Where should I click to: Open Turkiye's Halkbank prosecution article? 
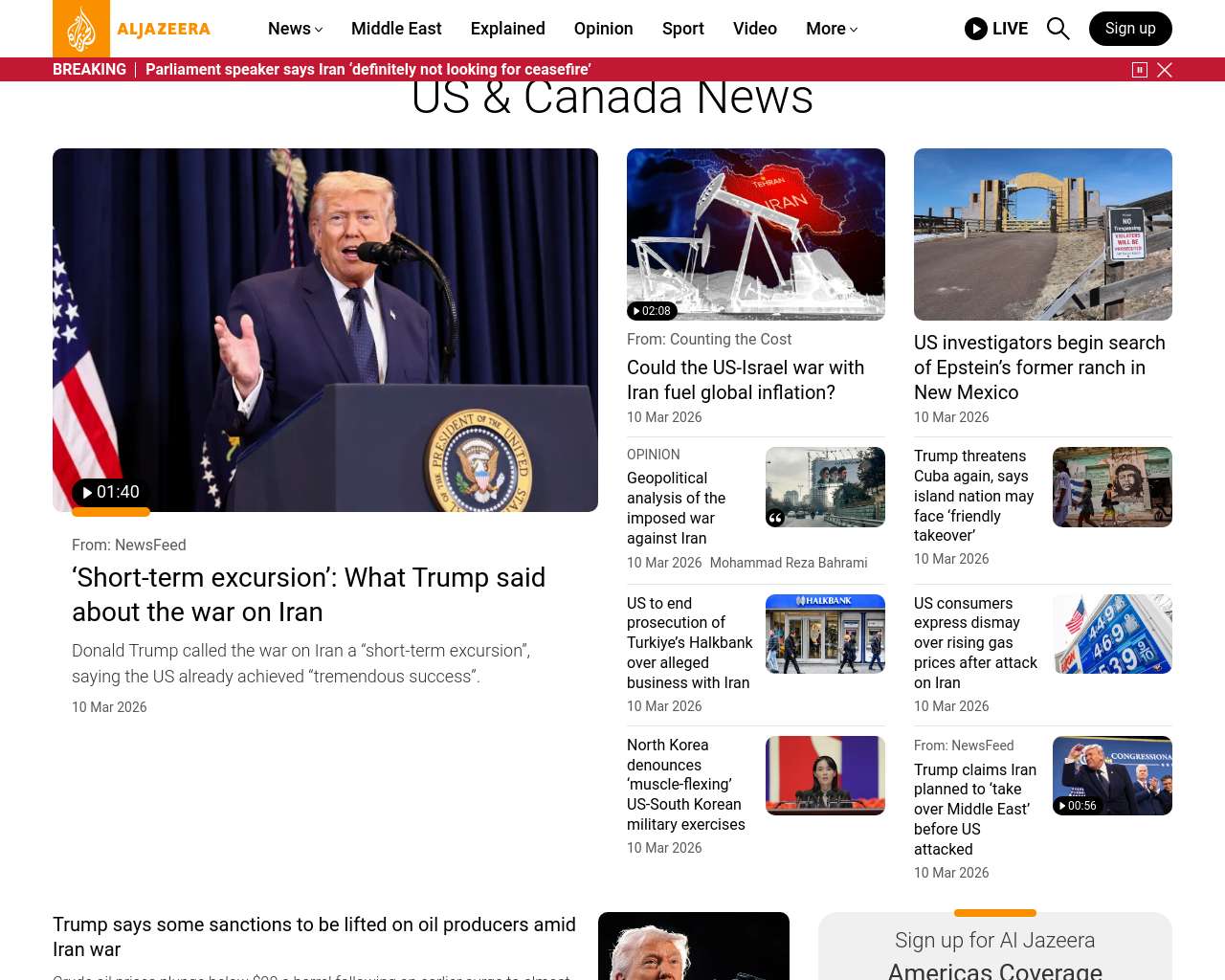(689, 643)
